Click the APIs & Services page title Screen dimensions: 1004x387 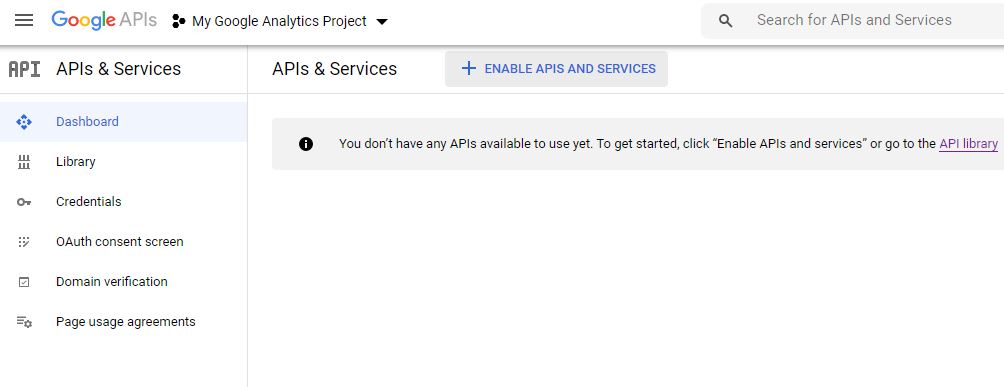(x=334, y=69)
